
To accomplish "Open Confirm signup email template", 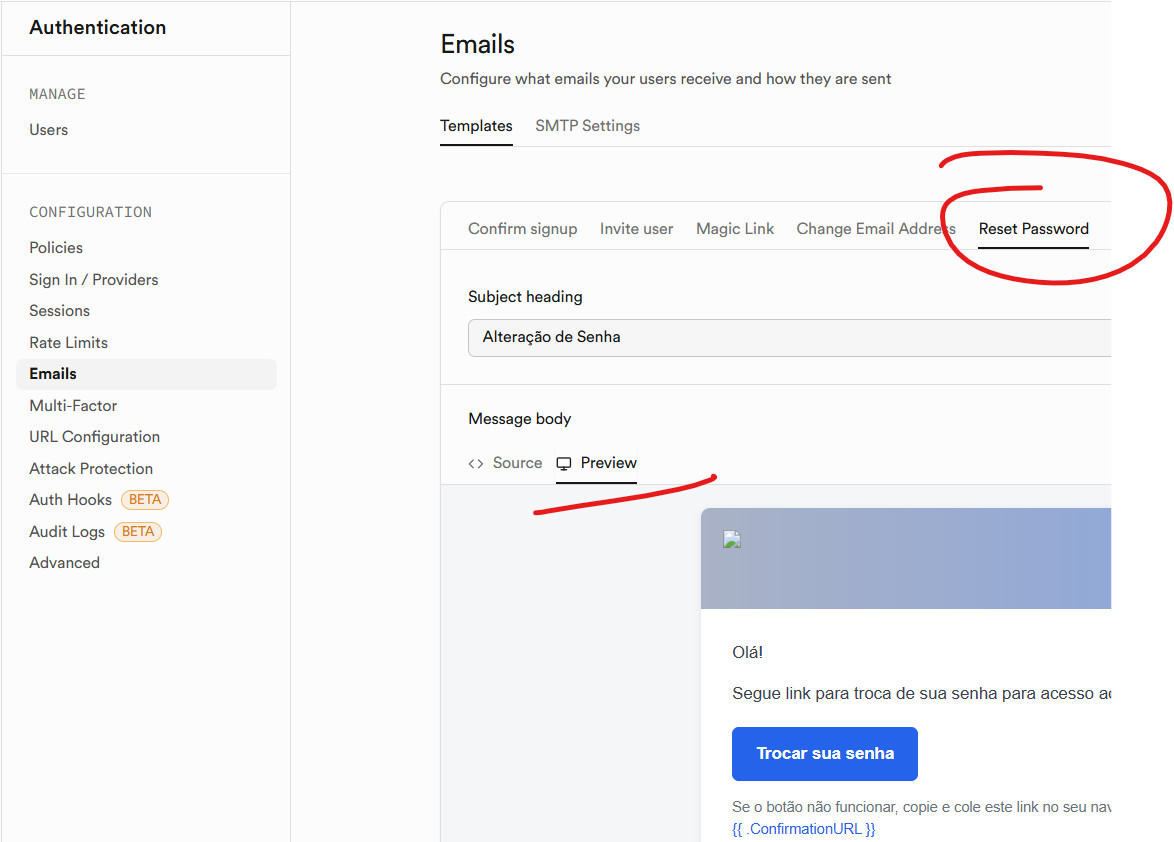I will 522,229.
